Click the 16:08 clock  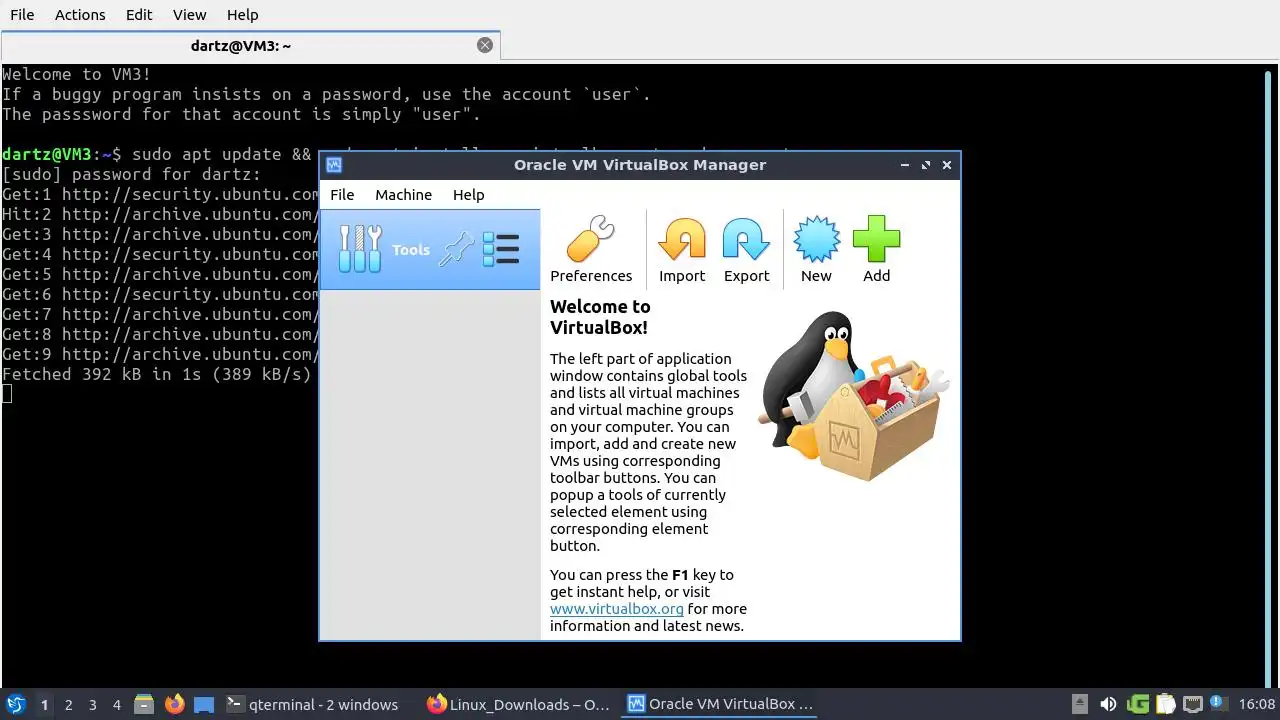pyautogui.click(x=1257, y=704)
